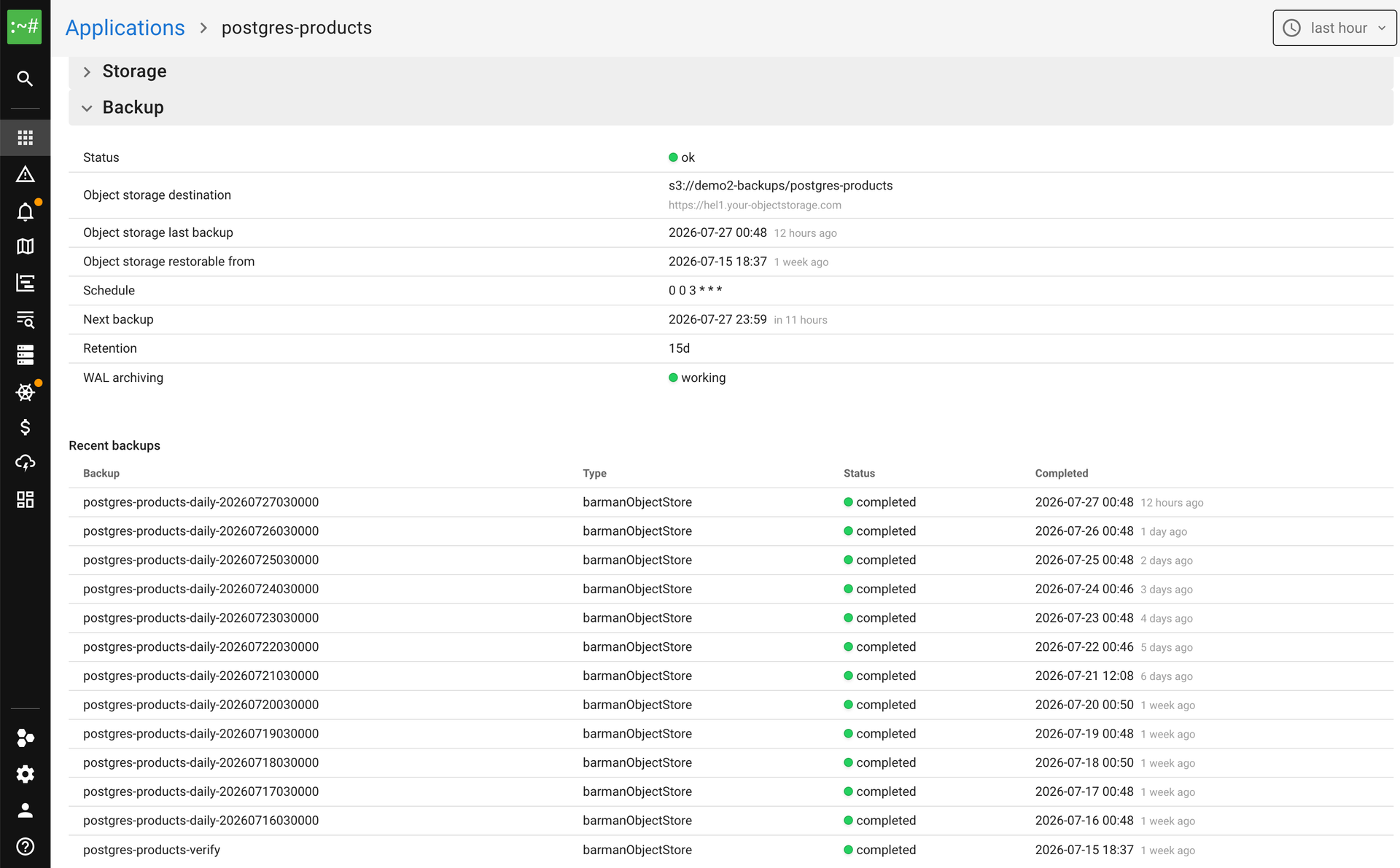Expand the Storage section
The width and height of the screenshot is (1400, 868).
731,71
